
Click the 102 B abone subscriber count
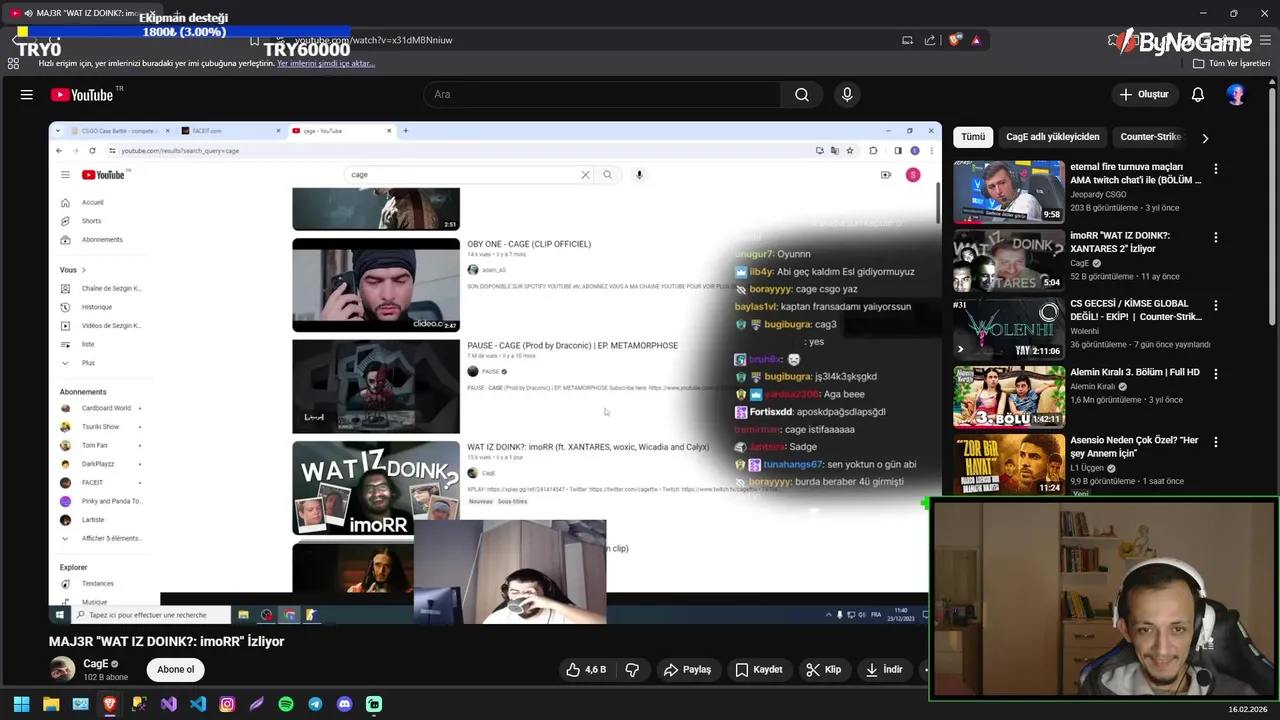click(106, 678)
